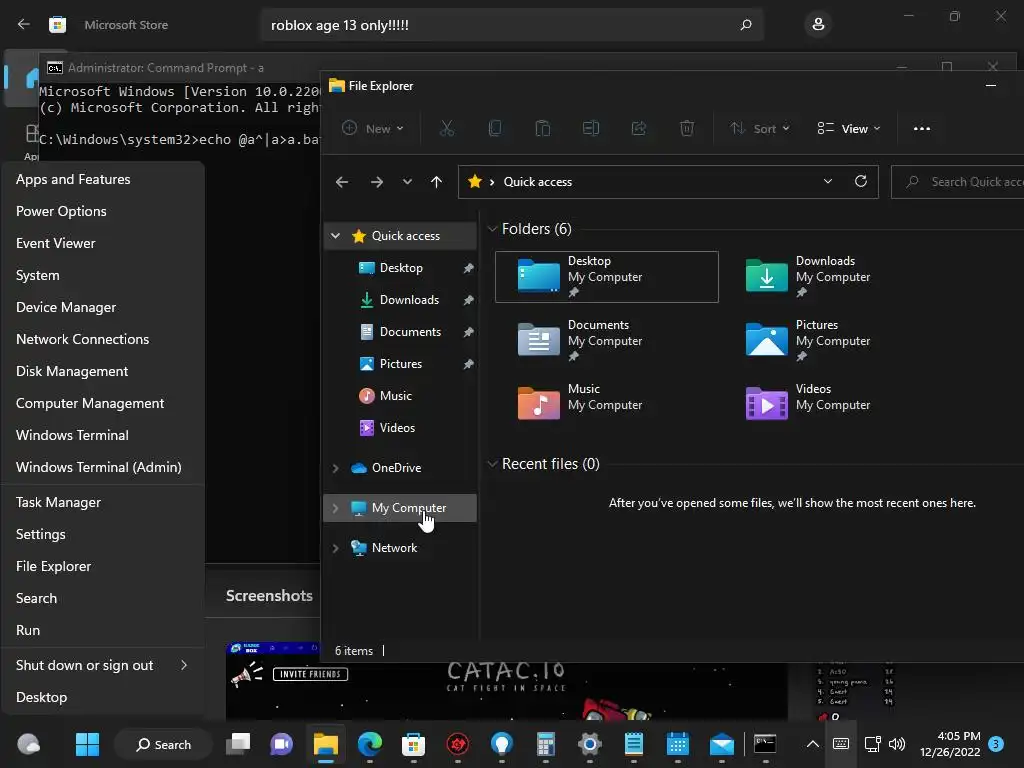Screen dimensions: 1024x768
Task: Open Microsoft Edge from the taskbar
Action: point(370,744)
